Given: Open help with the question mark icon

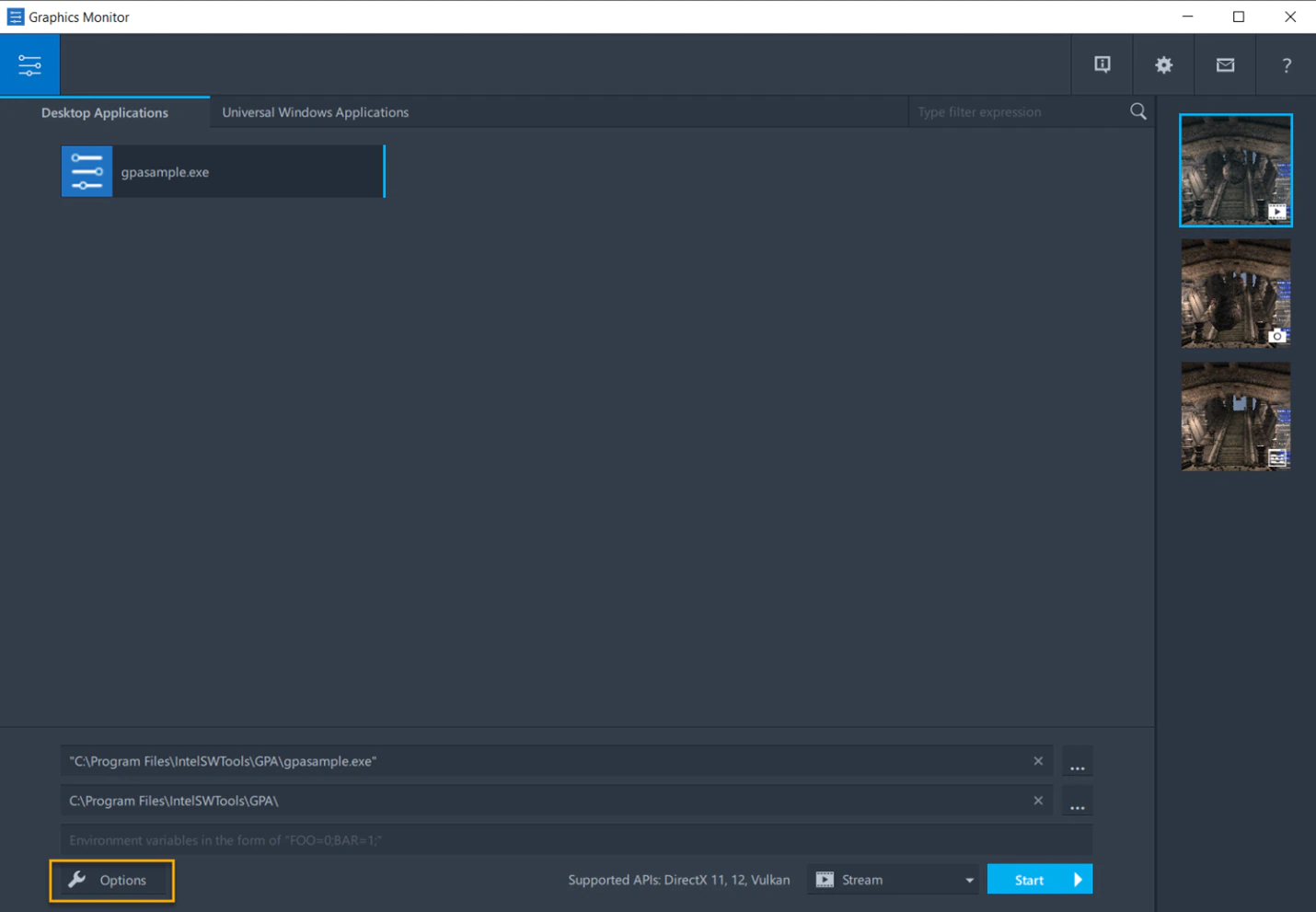Looking at the screenshot, I should 1286,64.
